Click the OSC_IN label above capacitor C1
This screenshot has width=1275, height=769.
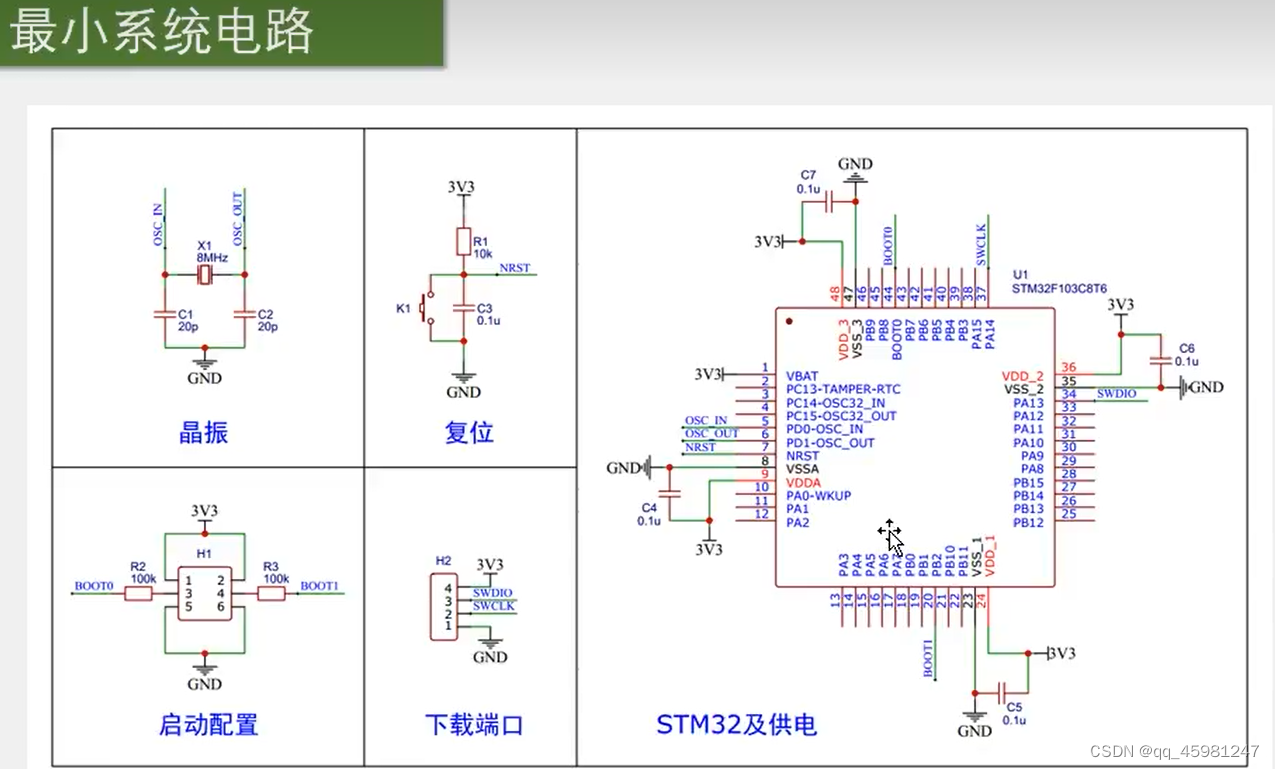pos(157,224)
